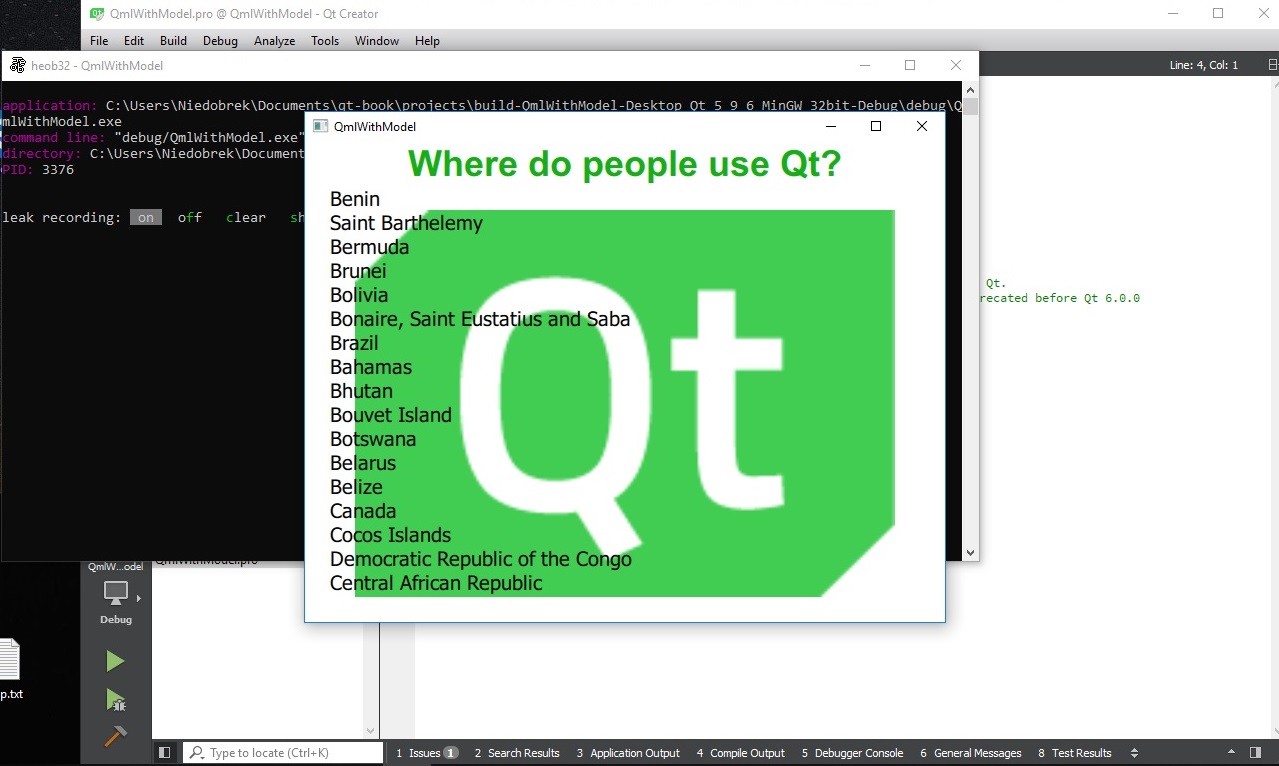Select Canada in the country list
Viewport: 1279px width, 766px height.
click(x=363, y=511)
